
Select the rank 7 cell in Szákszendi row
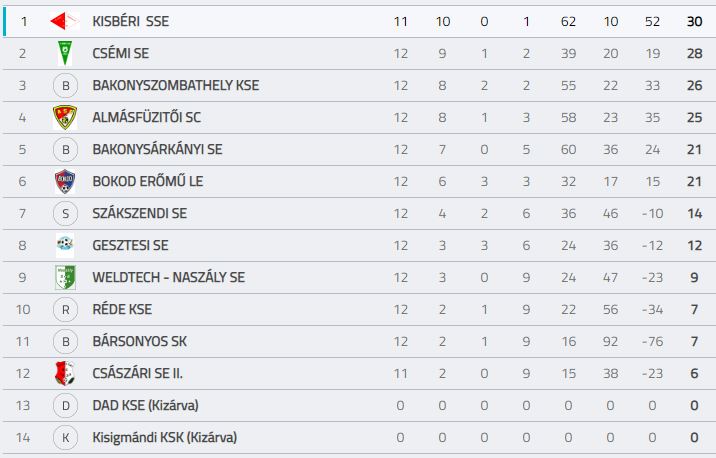click(22, 213)
